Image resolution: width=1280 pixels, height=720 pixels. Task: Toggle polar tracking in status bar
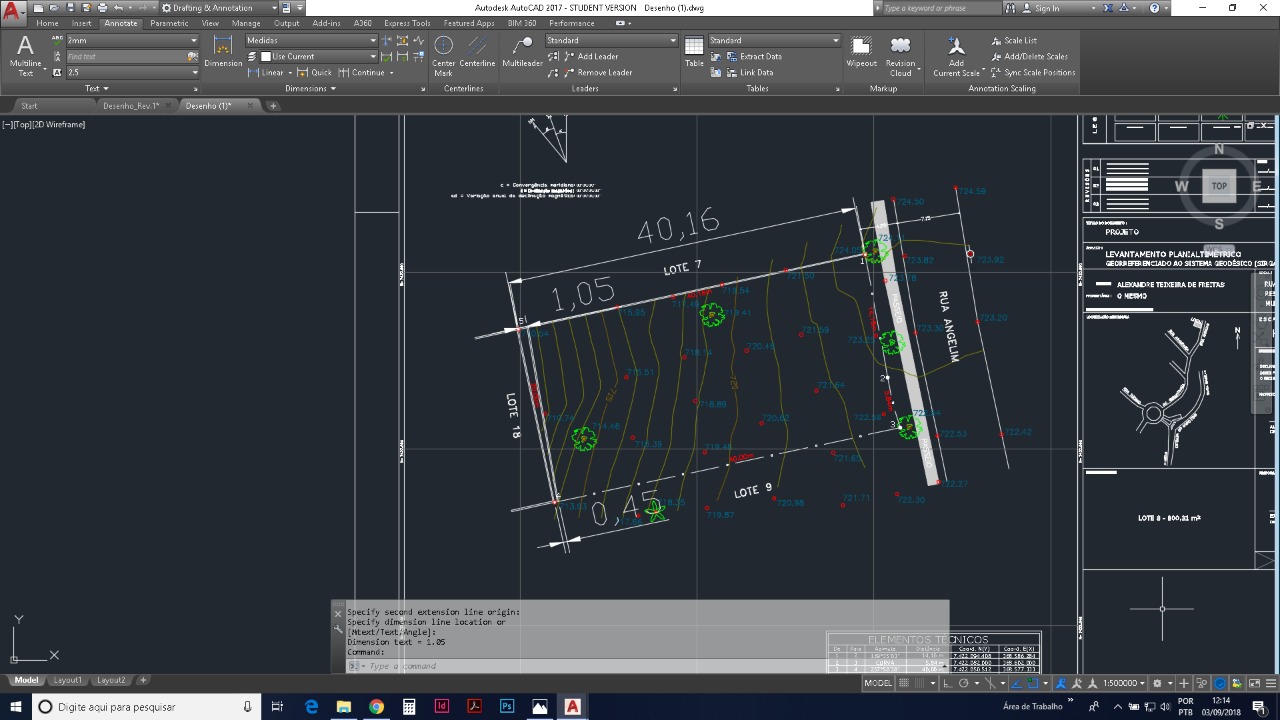[963, 683]
